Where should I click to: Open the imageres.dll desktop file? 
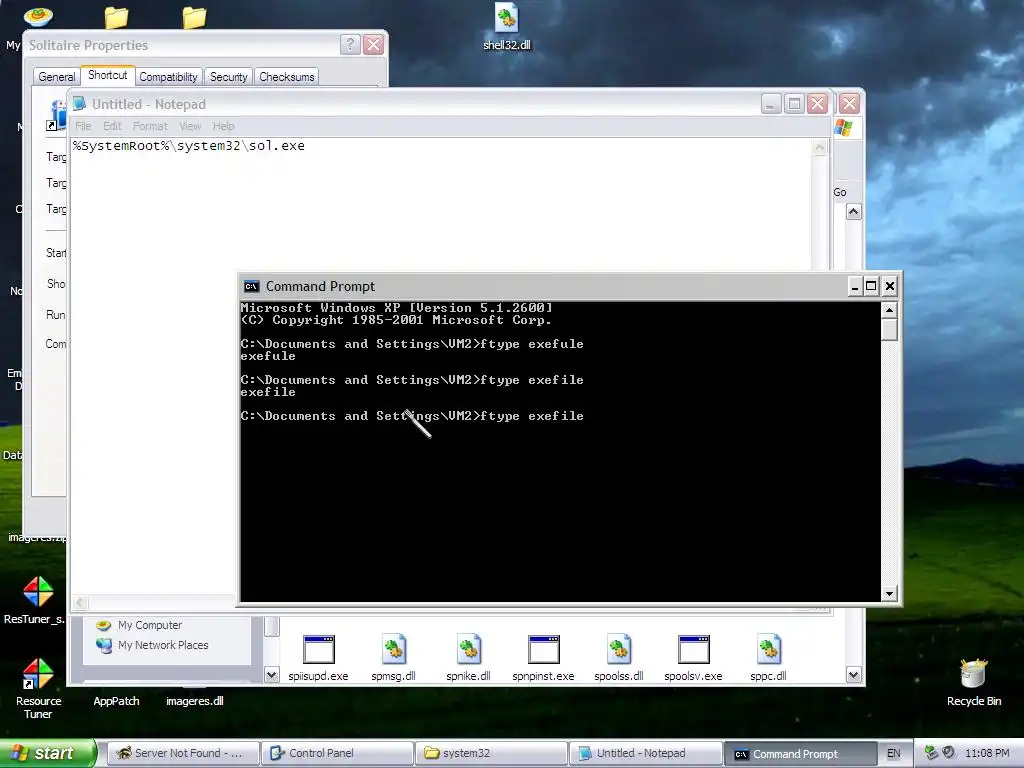tap(195, 701)
